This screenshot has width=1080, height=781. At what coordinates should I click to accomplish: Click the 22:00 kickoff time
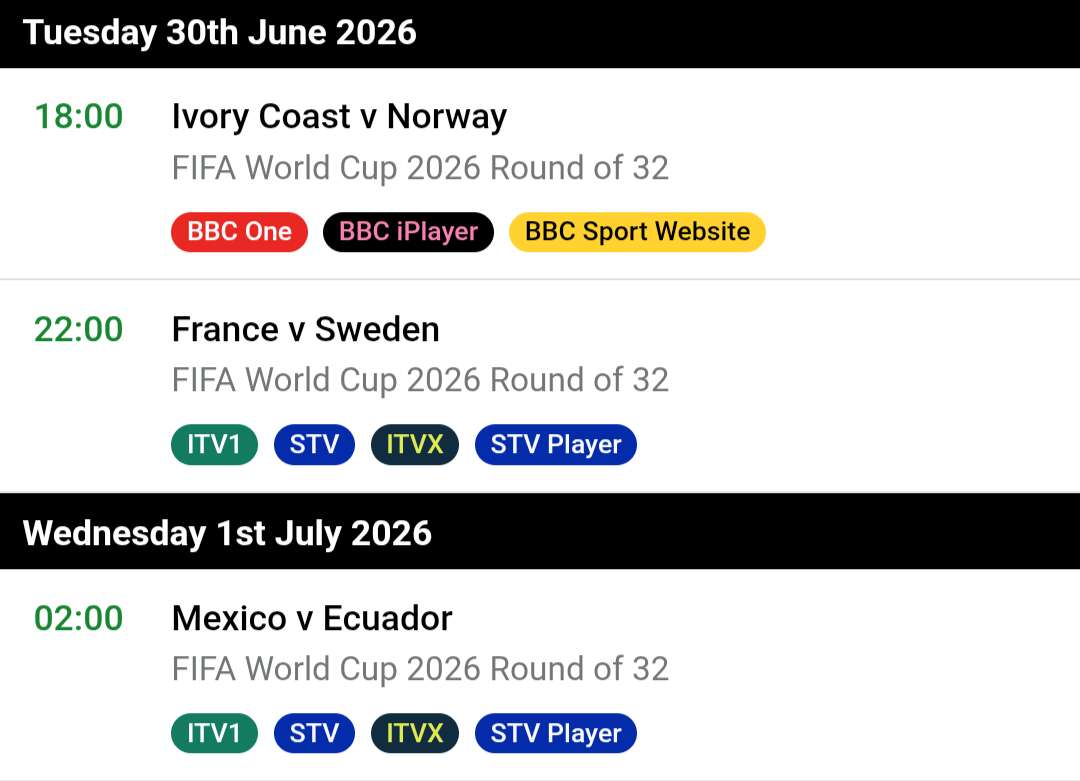tap(79, 329)
